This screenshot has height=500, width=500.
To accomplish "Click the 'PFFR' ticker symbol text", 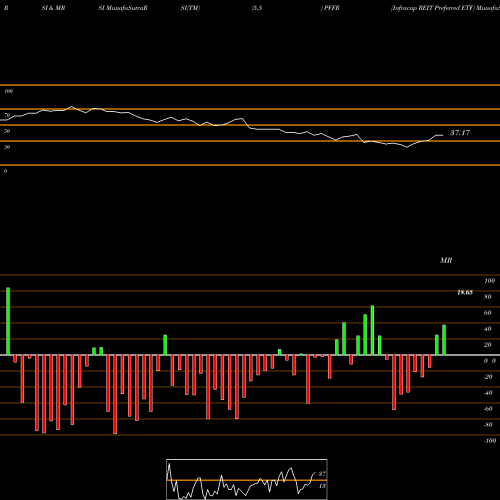I will coord(332,8).
